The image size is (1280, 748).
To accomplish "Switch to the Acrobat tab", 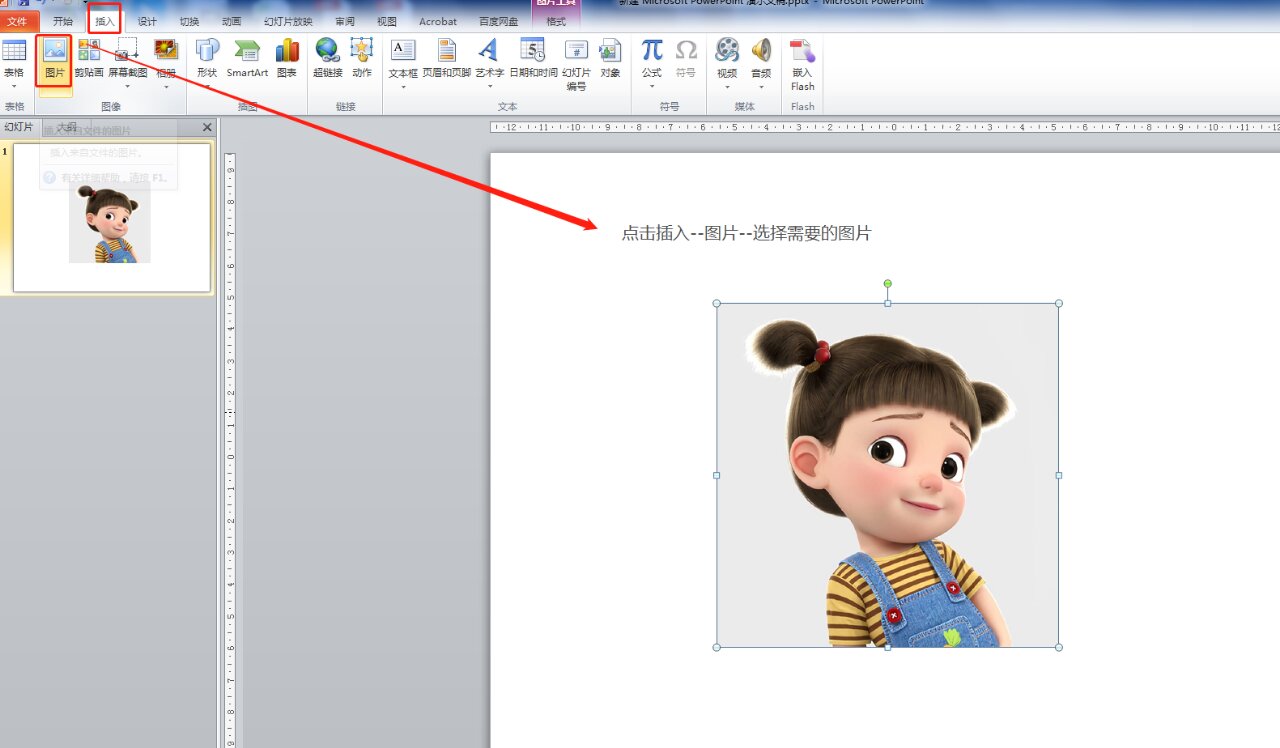I will point(438,21).
